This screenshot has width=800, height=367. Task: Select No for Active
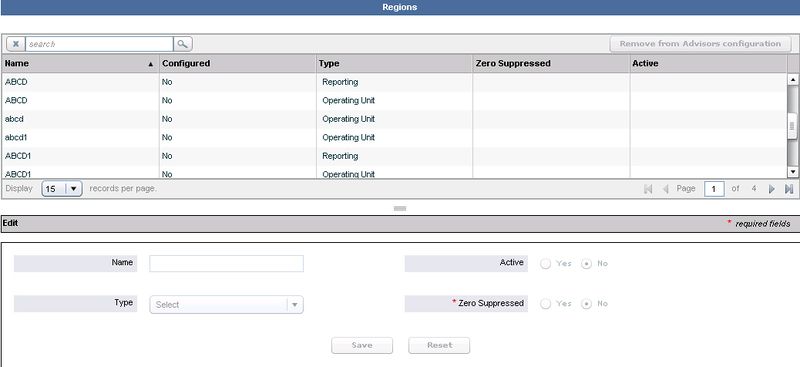point(586,264)
